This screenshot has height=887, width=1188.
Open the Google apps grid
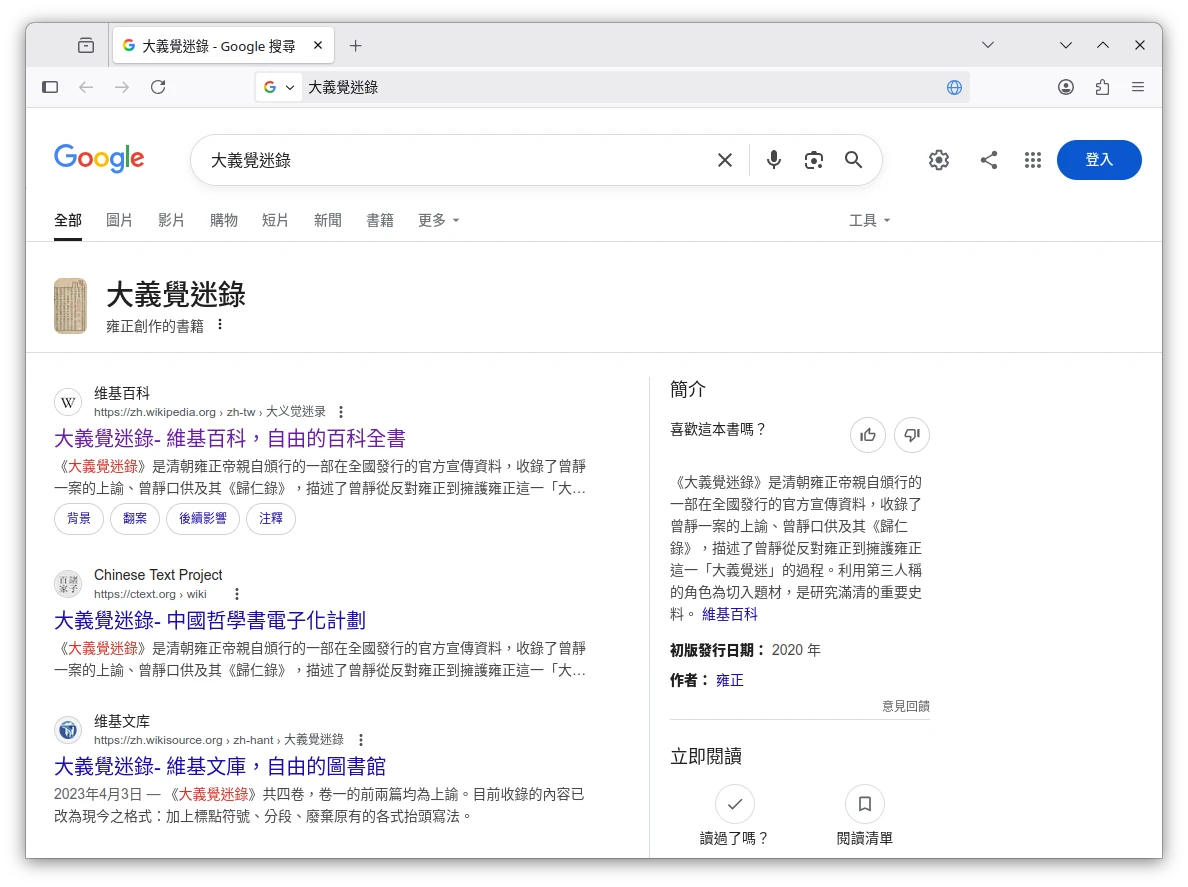click(1033, 160)
